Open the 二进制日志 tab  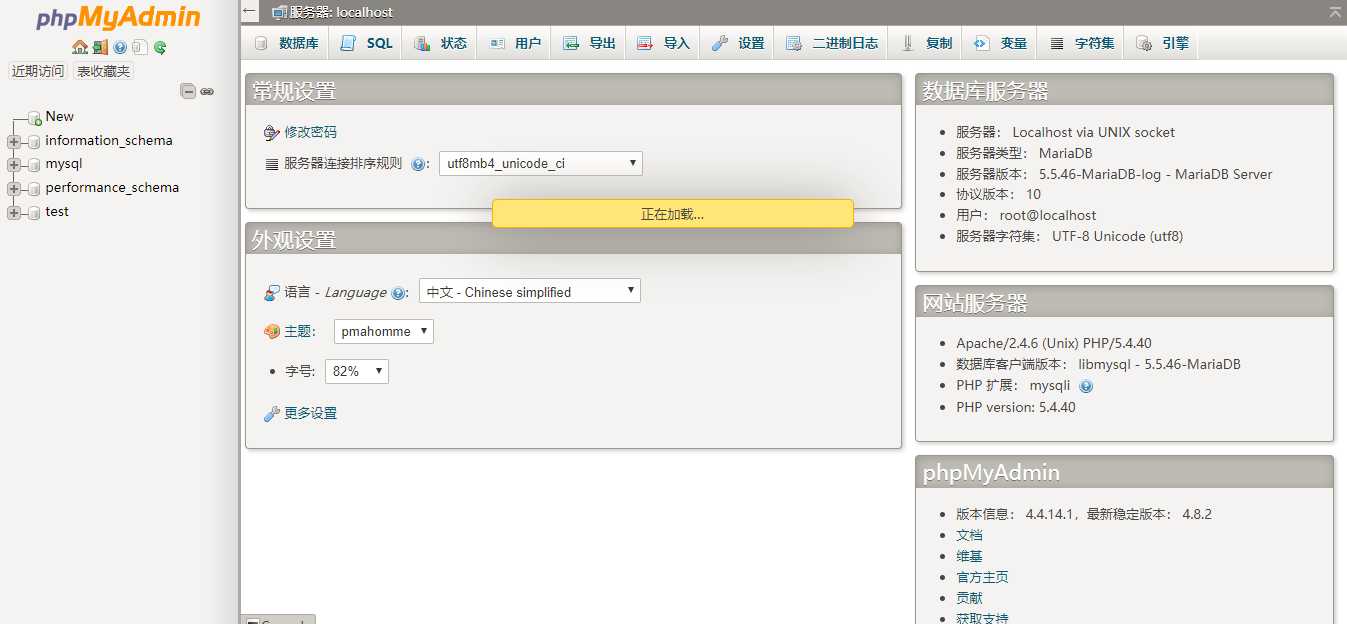(x=832, y=43)
